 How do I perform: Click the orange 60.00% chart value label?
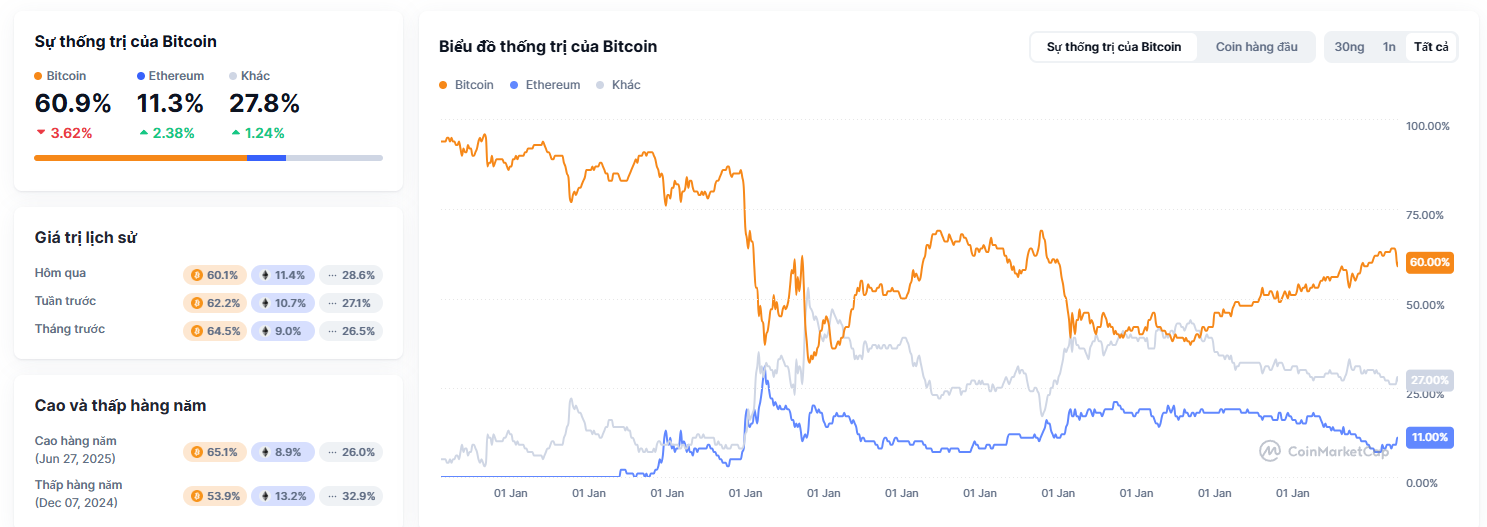pyautogui.click(x=1429, y=262)
